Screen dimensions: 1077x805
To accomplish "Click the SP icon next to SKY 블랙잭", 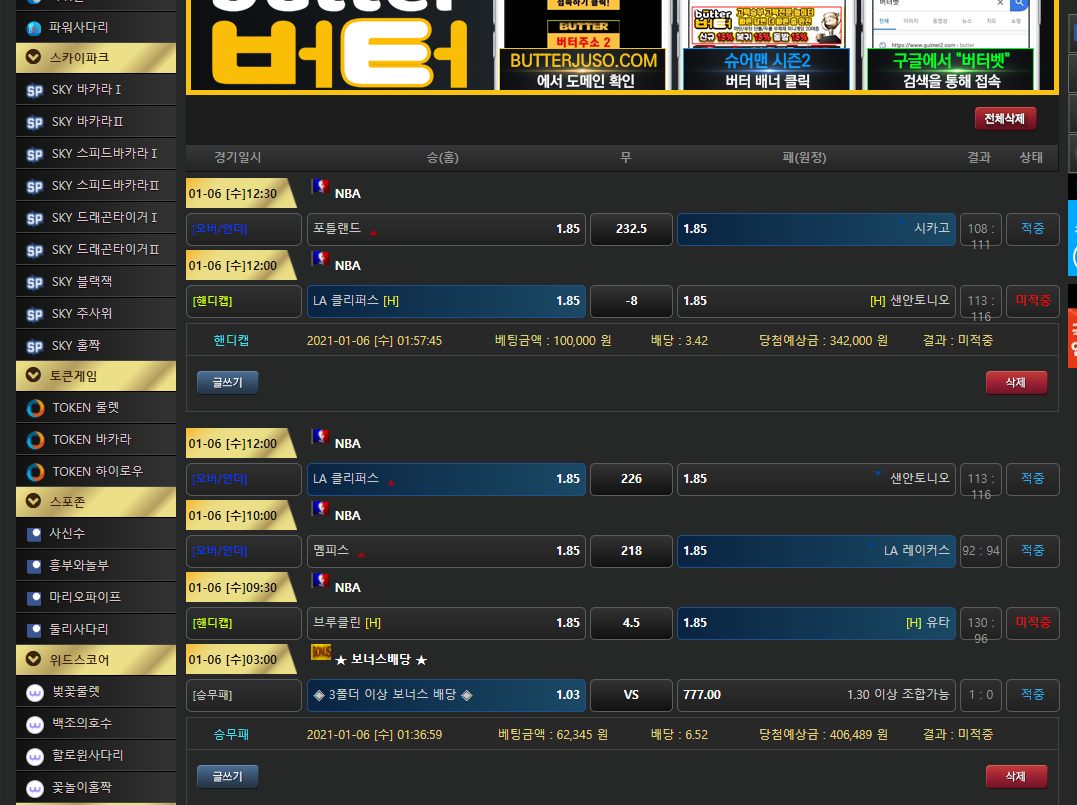I will [x=35, y=282].
